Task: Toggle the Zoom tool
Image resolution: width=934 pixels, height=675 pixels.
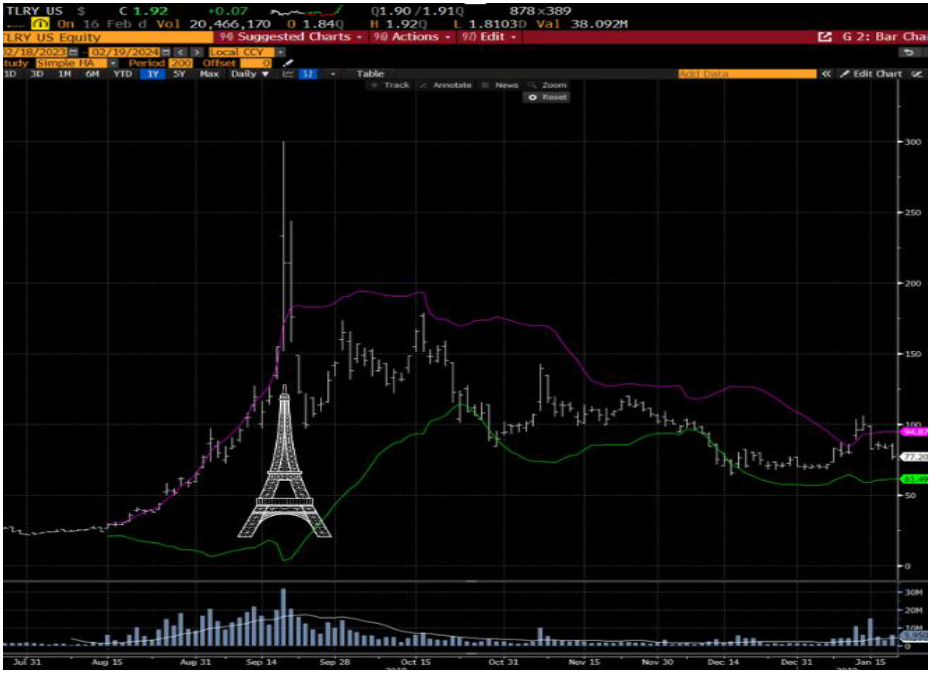Action: 547,86
